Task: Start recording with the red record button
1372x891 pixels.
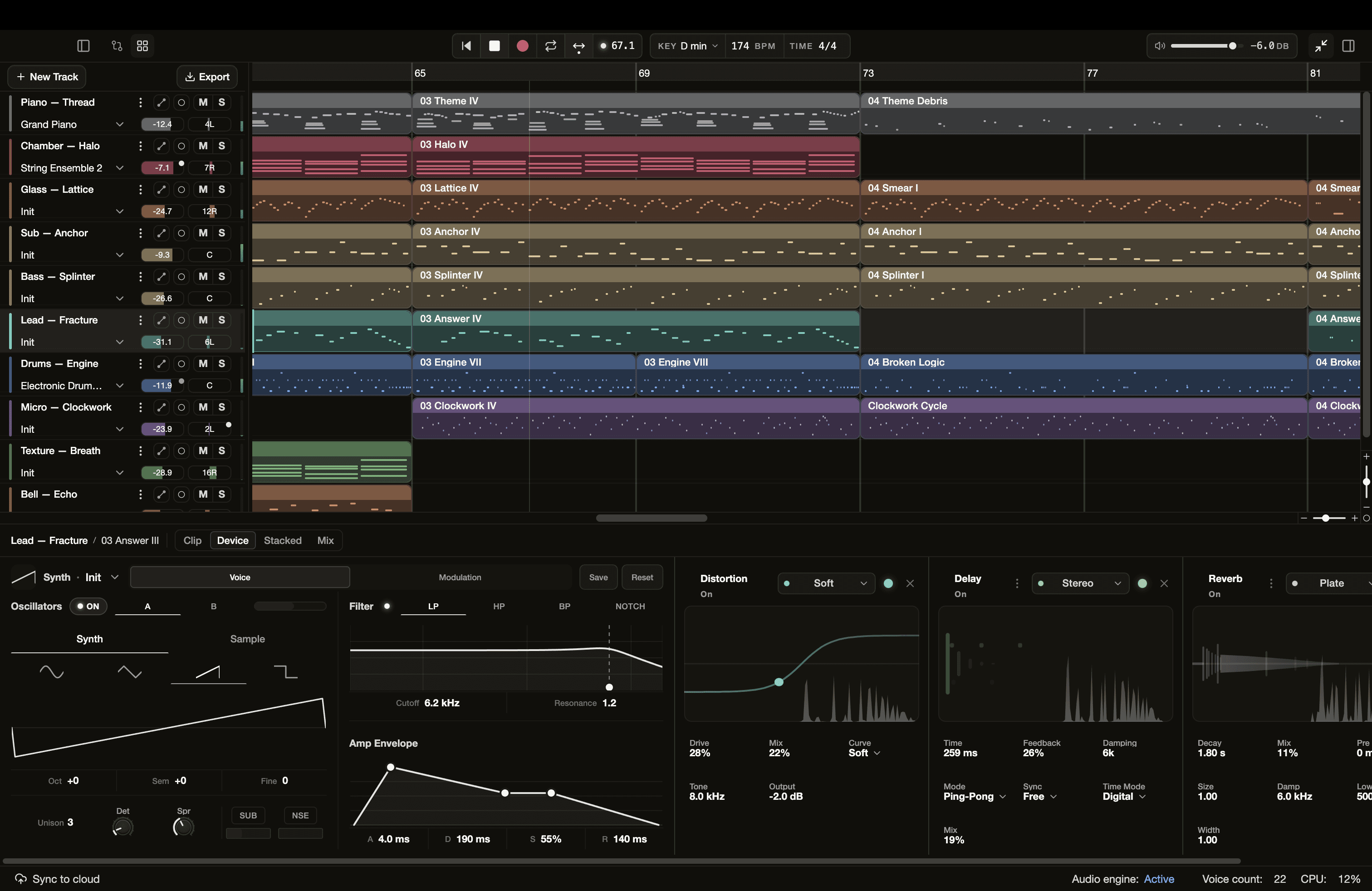Action: [522, 45]
